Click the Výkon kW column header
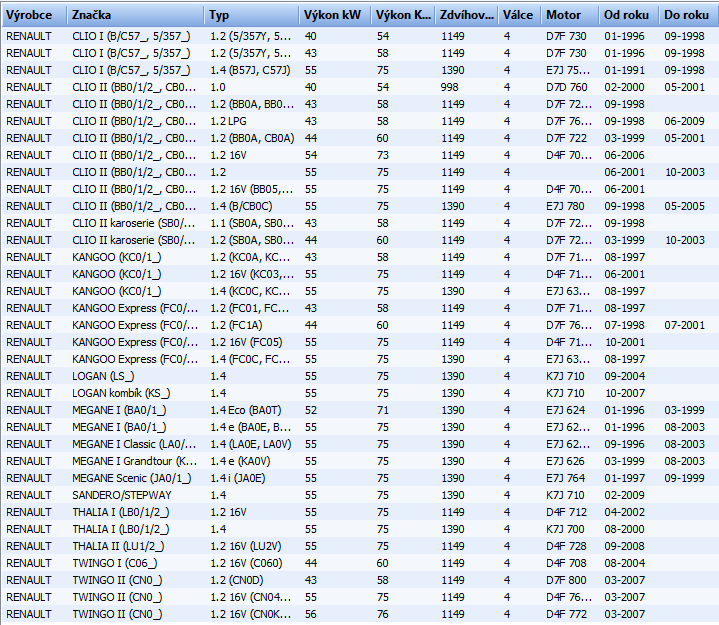The width and height of the screenshot is (719, 625). (x=335, y=15)
